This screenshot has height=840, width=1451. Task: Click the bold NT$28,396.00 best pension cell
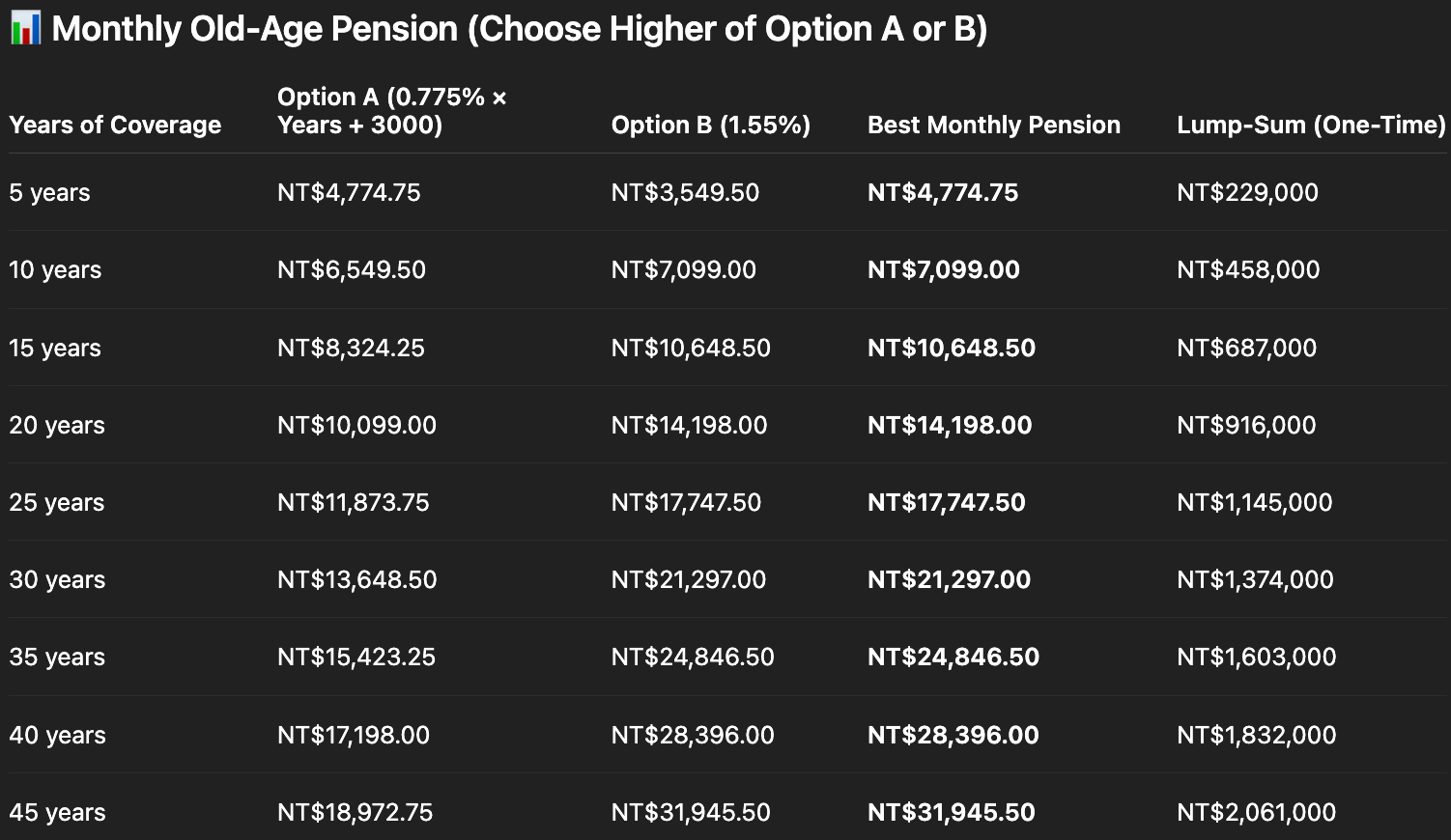[953, 735]
